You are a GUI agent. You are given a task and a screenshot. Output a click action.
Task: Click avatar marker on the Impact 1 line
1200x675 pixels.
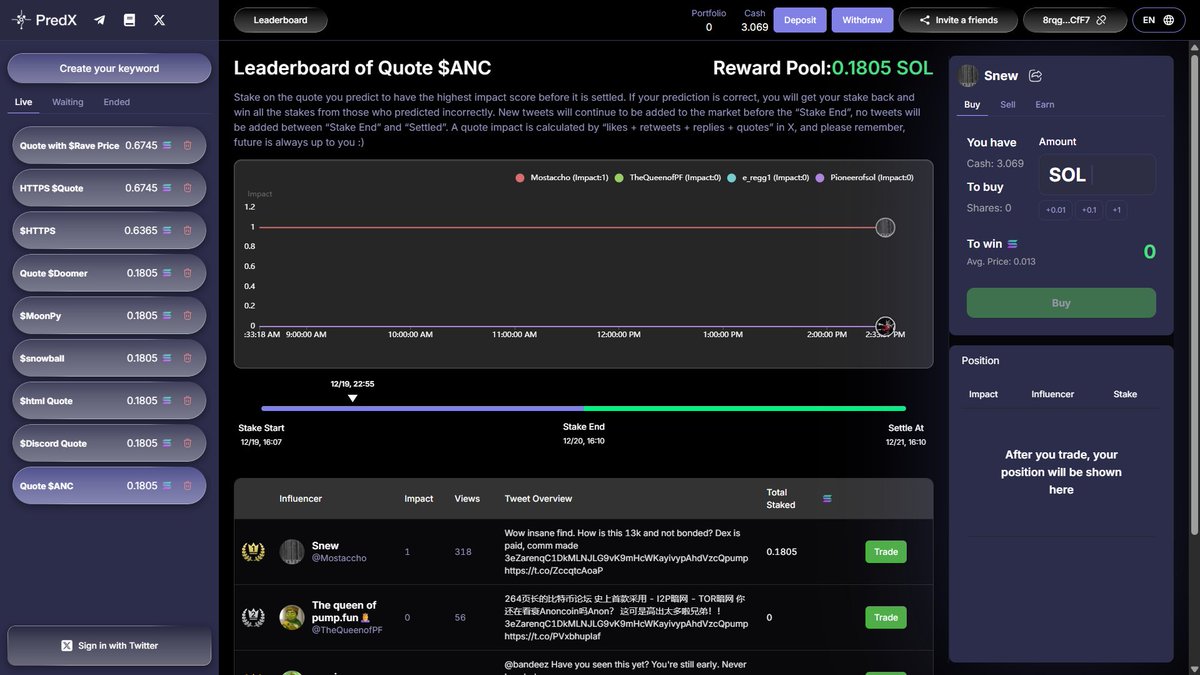[885, 228]
